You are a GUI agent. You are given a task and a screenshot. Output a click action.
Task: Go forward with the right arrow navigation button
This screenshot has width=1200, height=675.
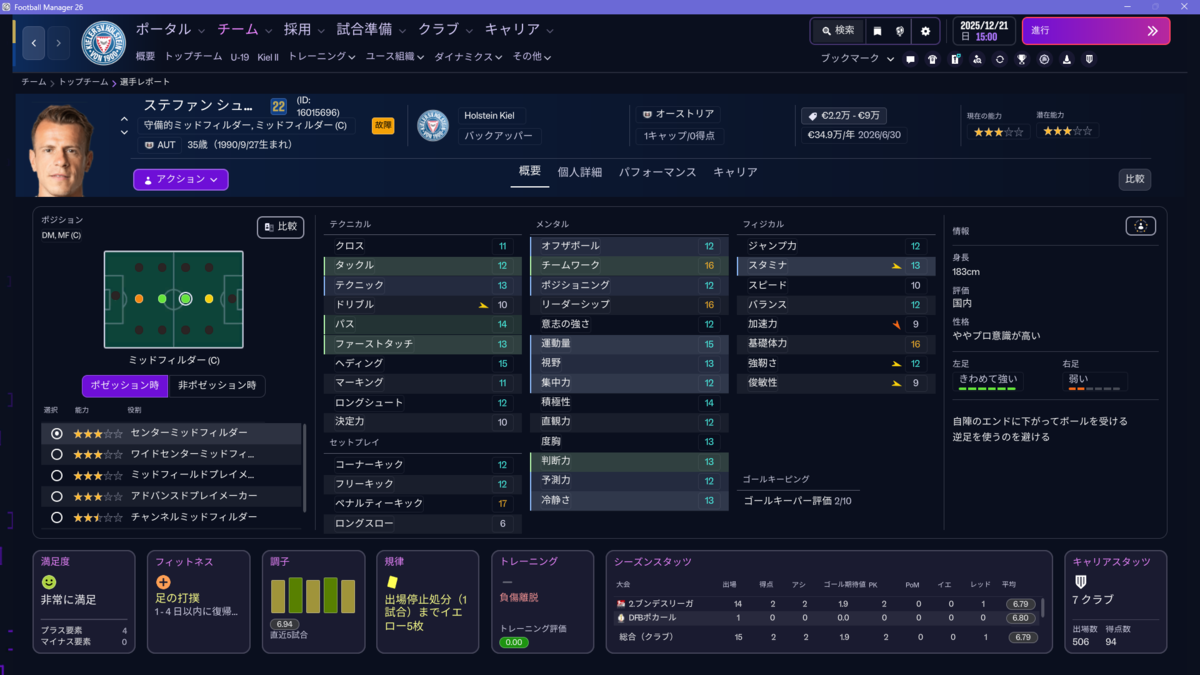(x=59, y=43)
